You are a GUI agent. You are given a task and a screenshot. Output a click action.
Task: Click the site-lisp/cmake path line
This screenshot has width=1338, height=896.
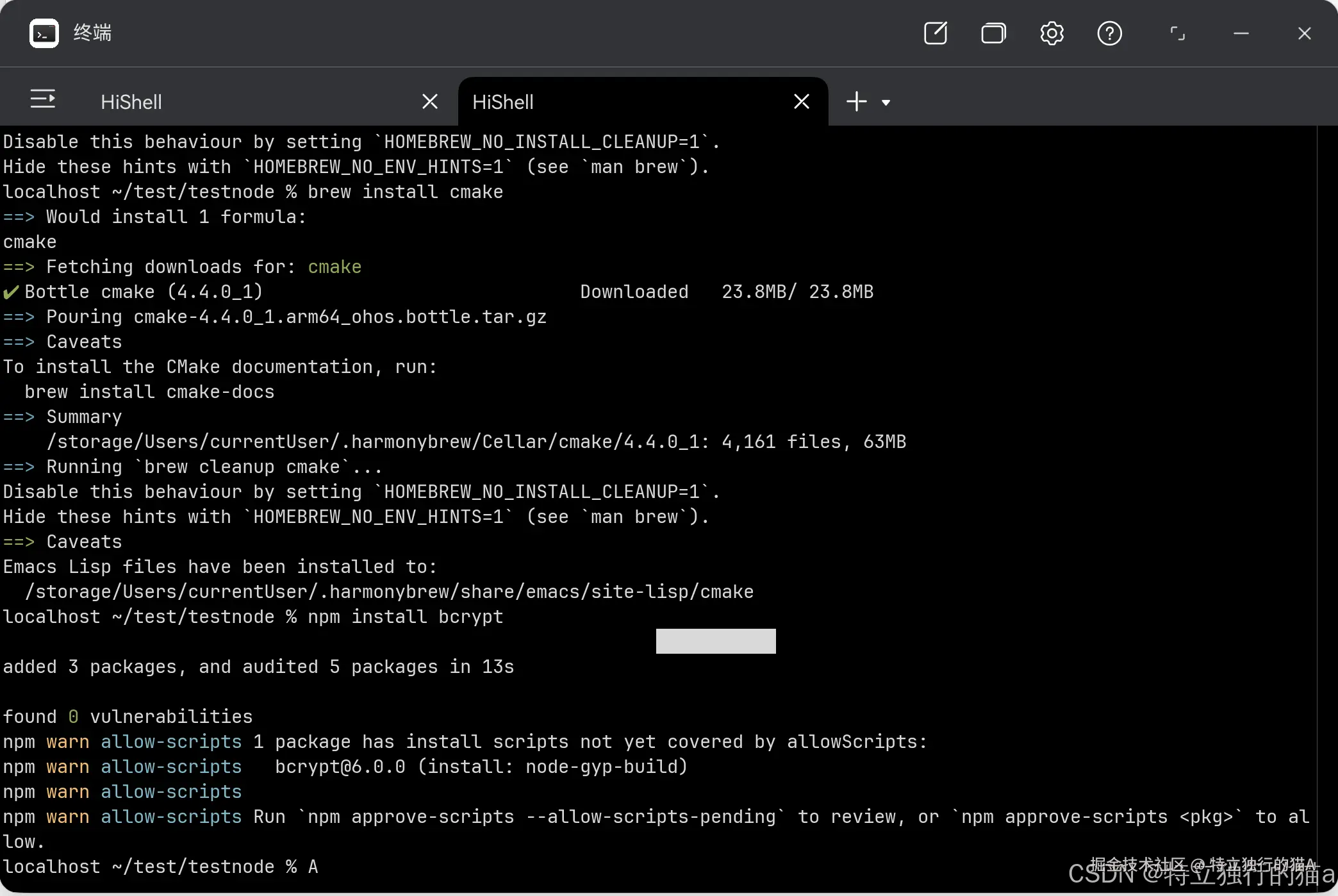click(x=389, y=592)
